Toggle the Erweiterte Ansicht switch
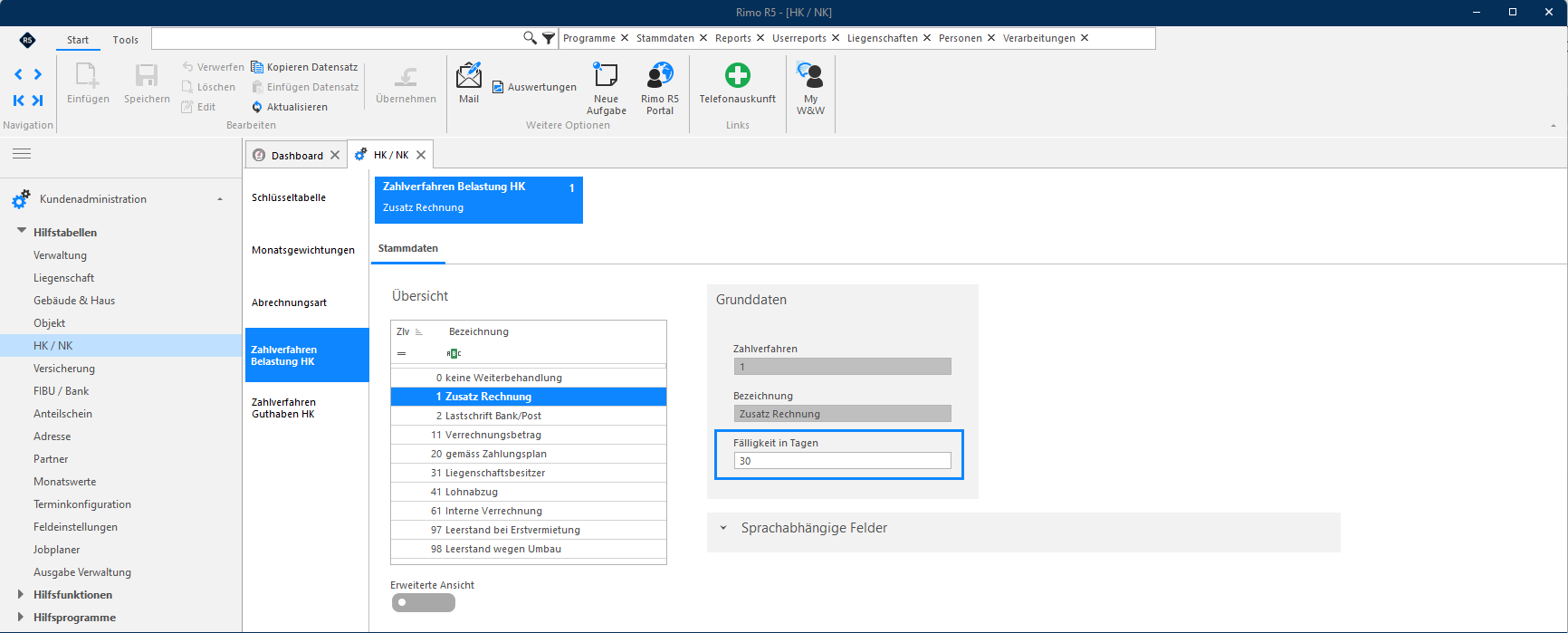 [424, 603]
